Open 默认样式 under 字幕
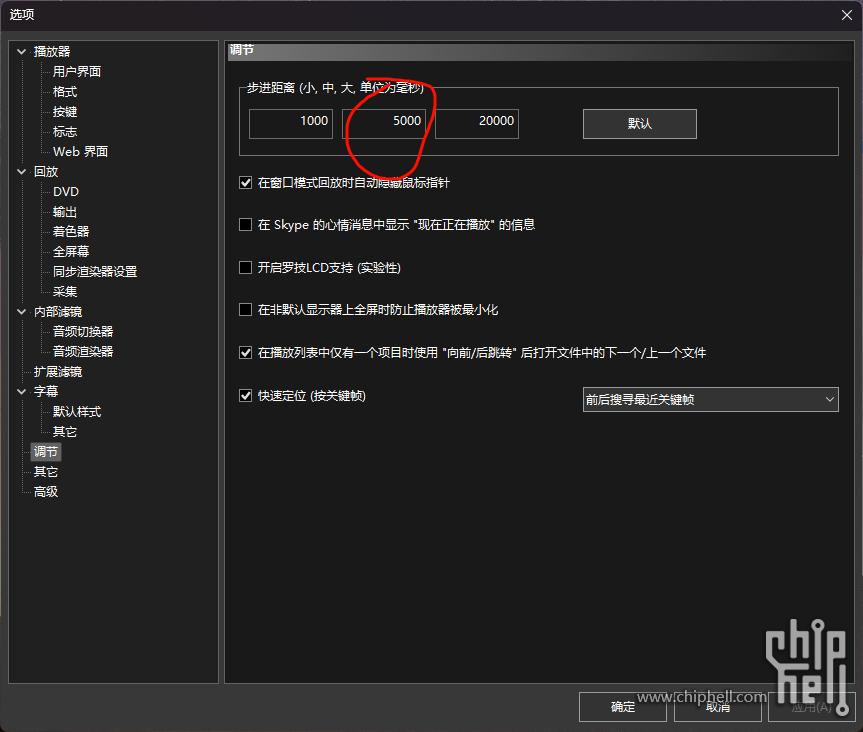863x732 pixels. (x=77, y=412)
